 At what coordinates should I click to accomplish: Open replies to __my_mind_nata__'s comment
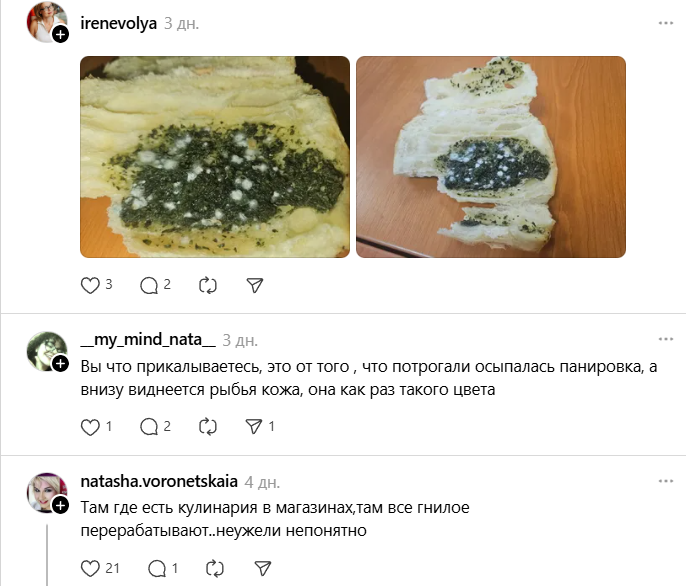(149, 427)
